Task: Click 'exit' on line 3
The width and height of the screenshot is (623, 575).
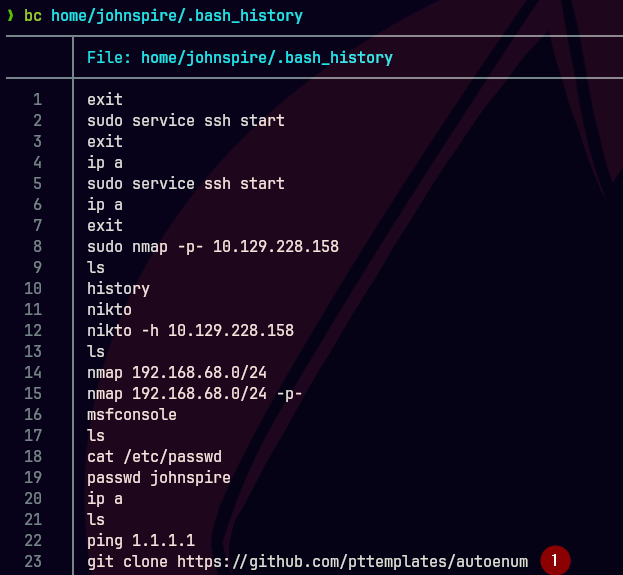Action: click(105, 141)
